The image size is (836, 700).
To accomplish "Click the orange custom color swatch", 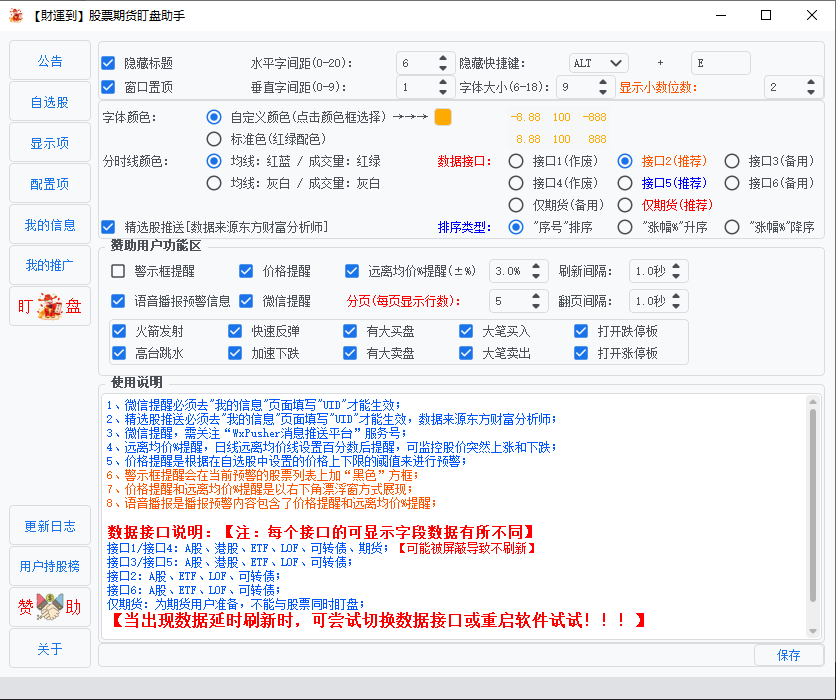I will coord(441,116).
